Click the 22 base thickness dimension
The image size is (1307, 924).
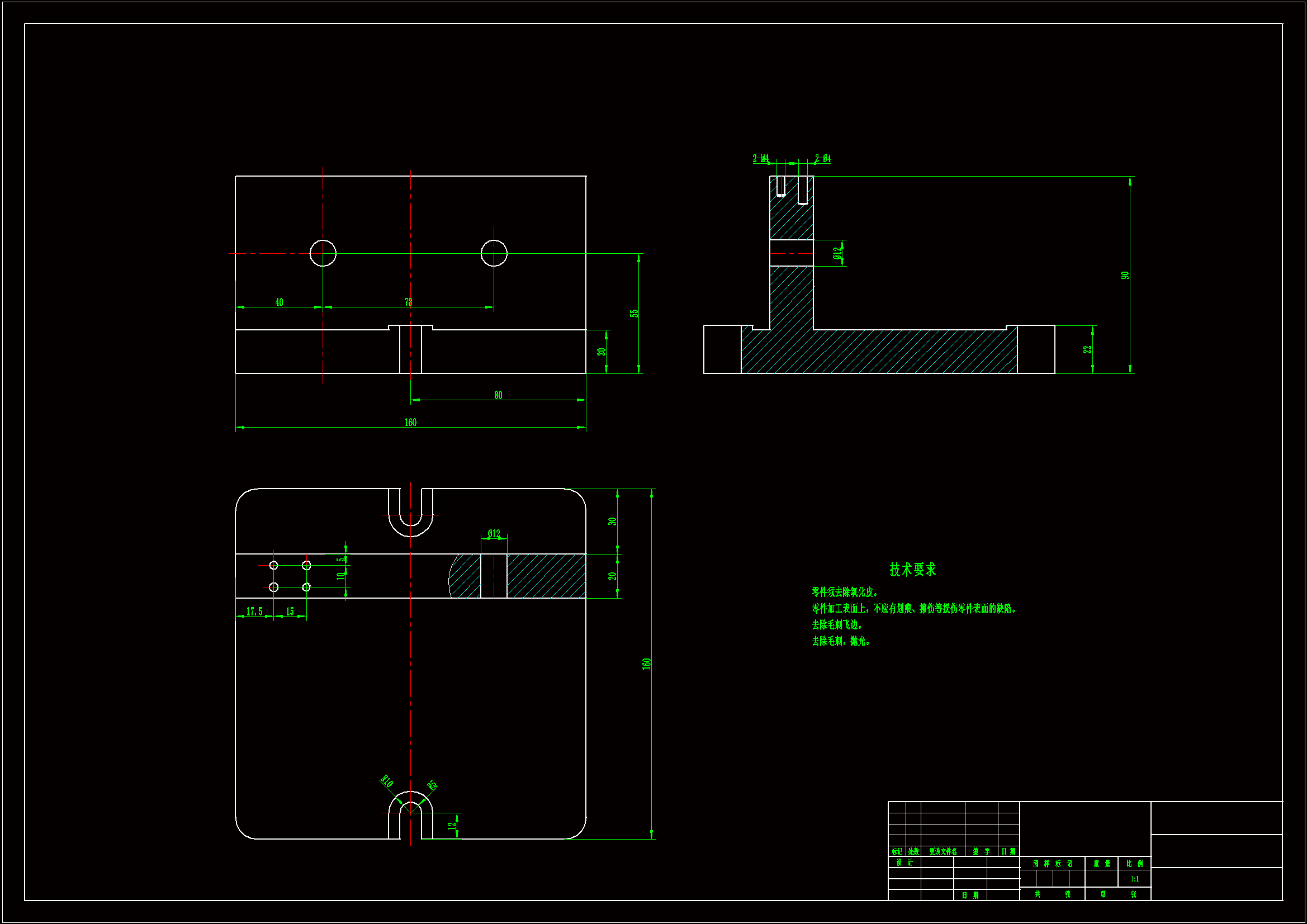coord(1088,349)
